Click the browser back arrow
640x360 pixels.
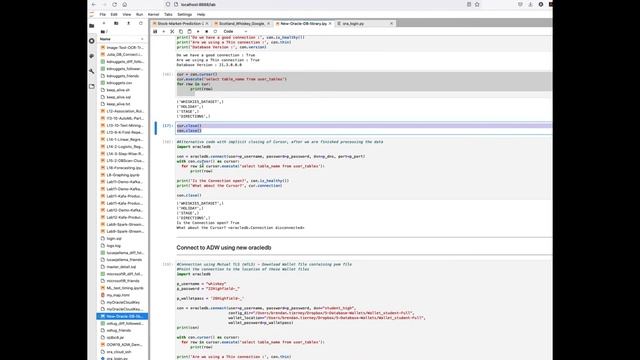[x=94, y=4]
